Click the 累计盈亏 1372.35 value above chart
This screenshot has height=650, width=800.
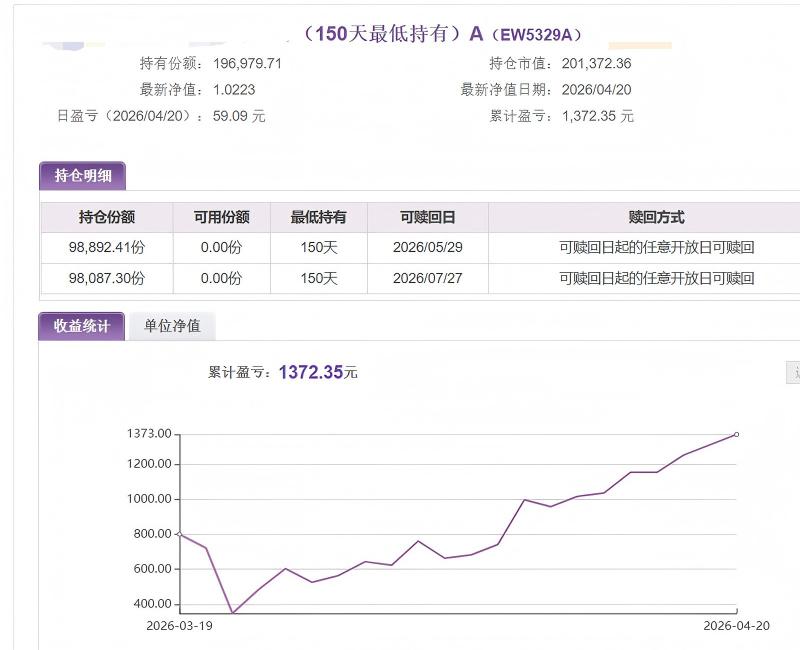(x=317, y=372)
